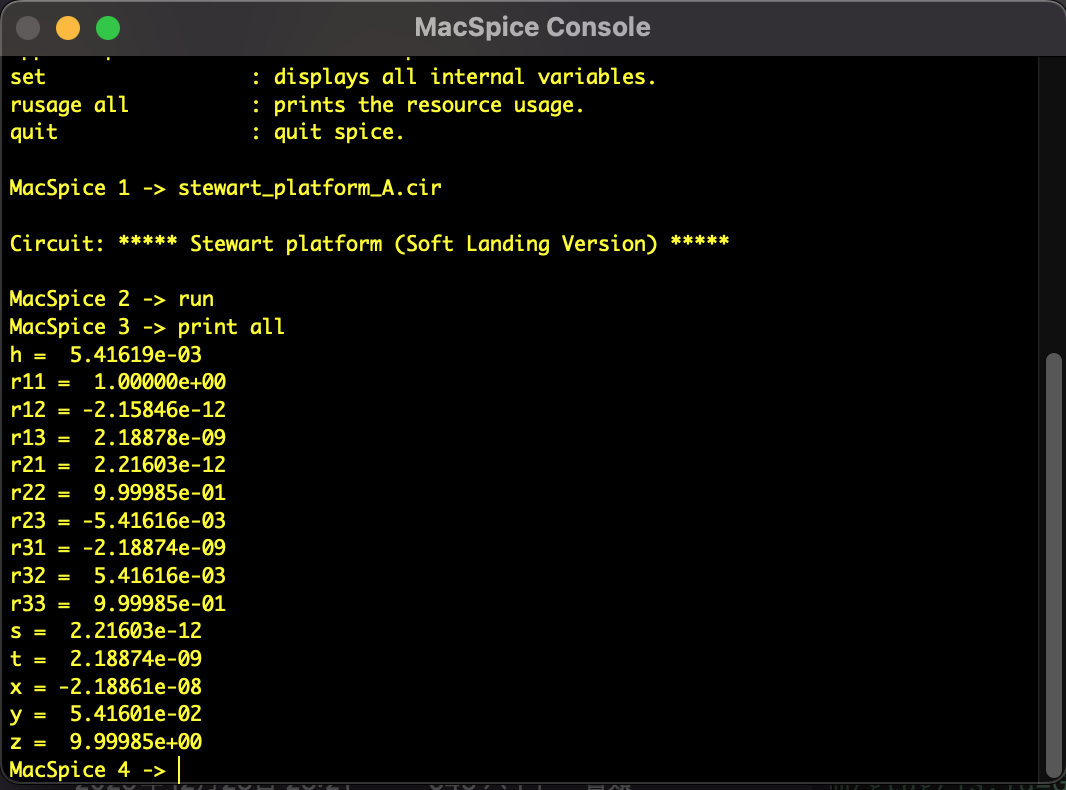
Task: Click the vertical scrollbar thumb
Action: [1052, 564]
